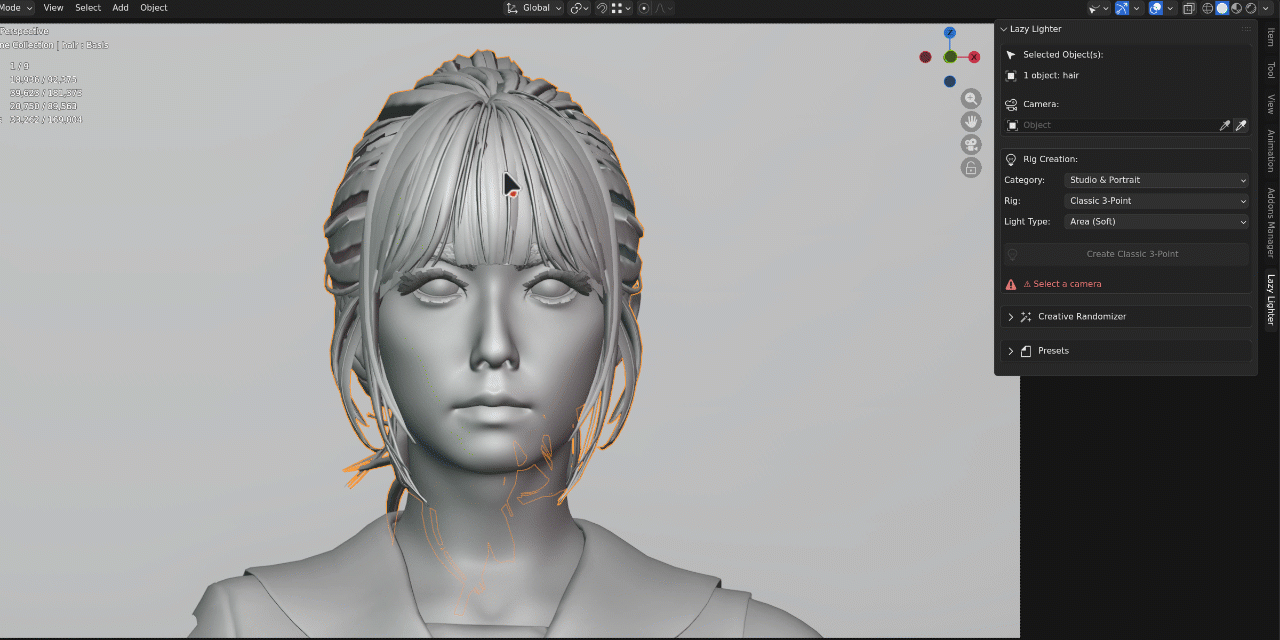Select solid viewport shading mode
The image size is (1280, 640).
click(x=1222, y=8)
